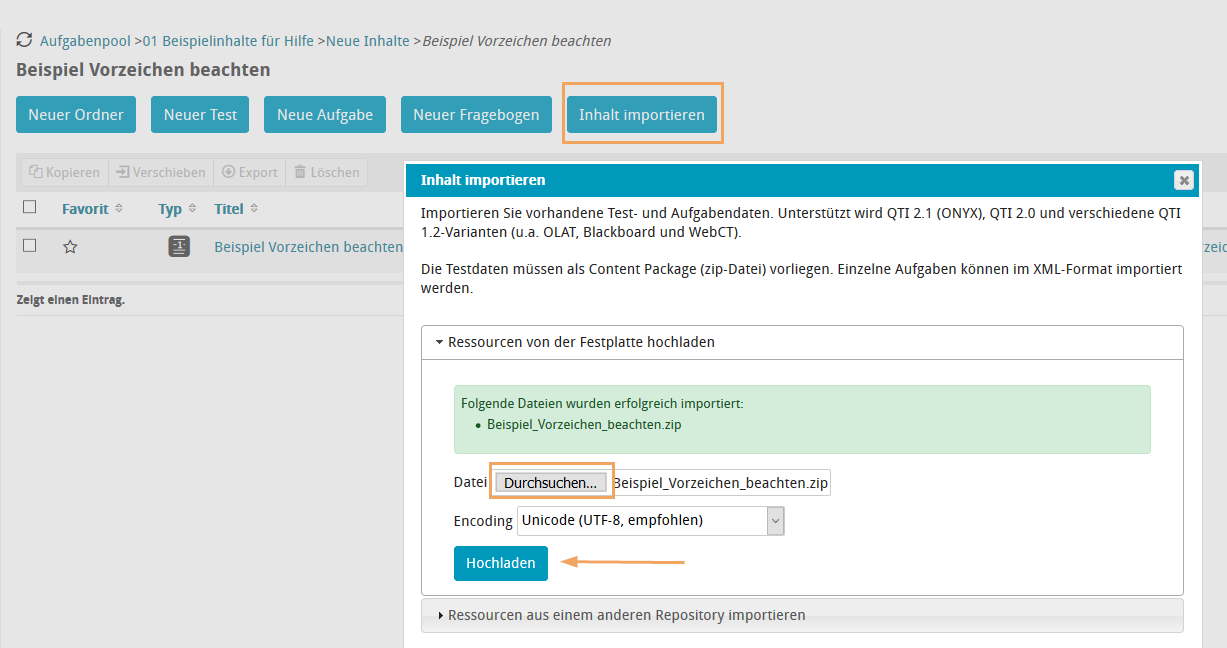This screenshot has height=648, width=1227.
Task: Sort by Typ using its sort arrows
Action: [x=191, y=209]
